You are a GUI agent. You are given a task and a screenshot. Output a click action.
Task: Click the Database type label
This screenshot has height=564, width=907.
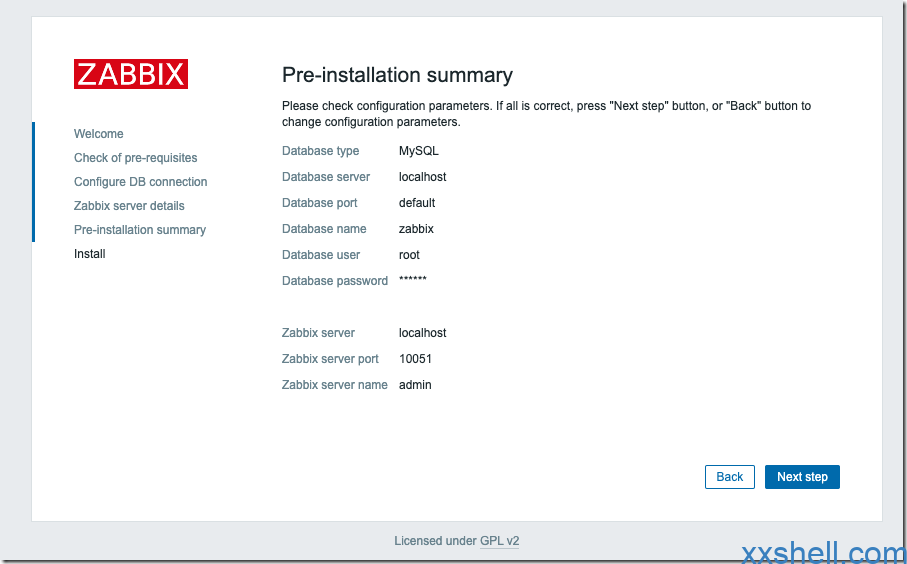click(320, 150)
